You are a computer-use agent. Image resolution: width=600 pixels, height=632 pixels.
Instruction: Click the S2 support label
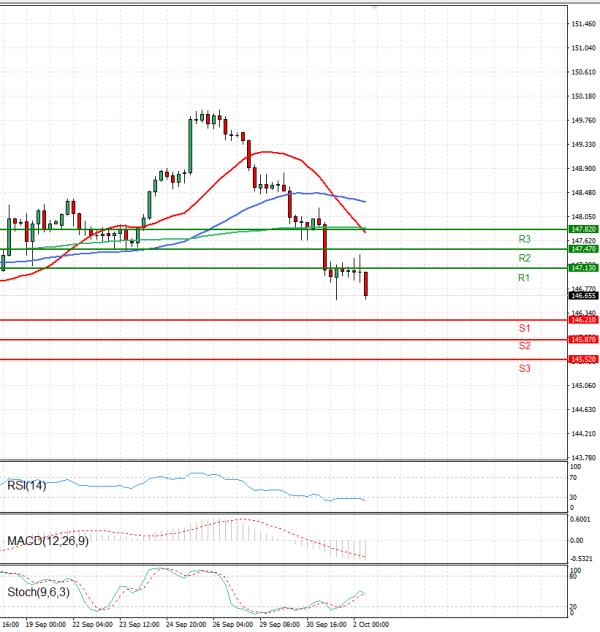coord(523,346)
